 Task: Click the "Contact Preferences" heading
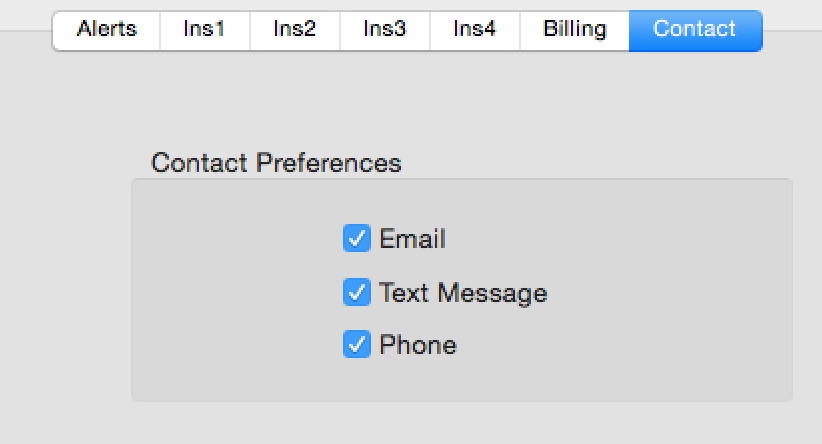click(x=276, y=162)
